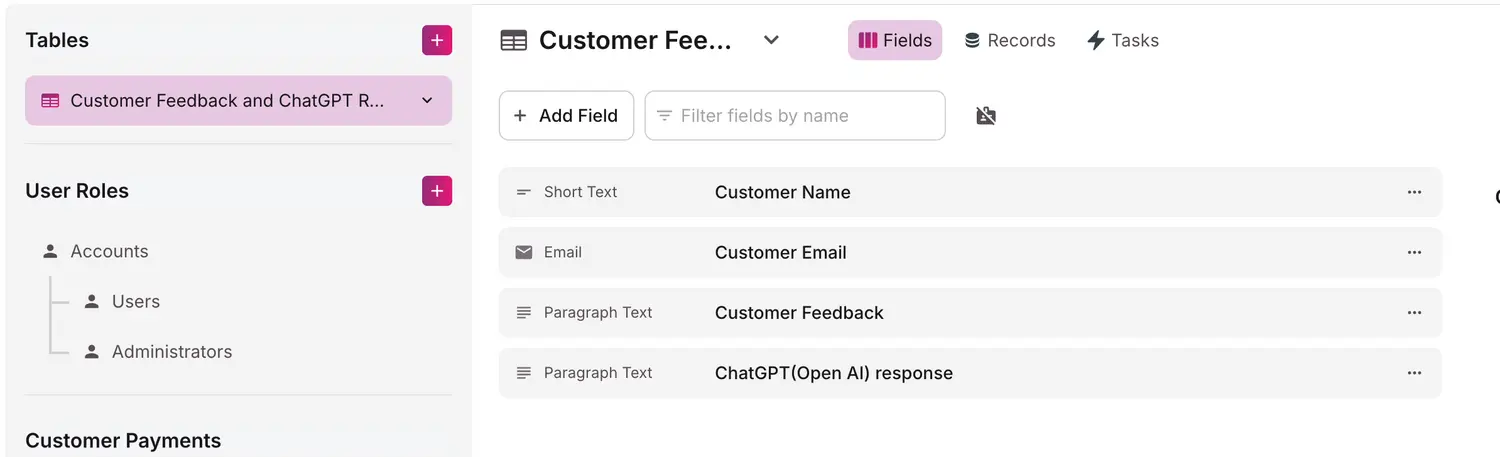
Task: Select the Users role
Action: [x=135, y=302]
